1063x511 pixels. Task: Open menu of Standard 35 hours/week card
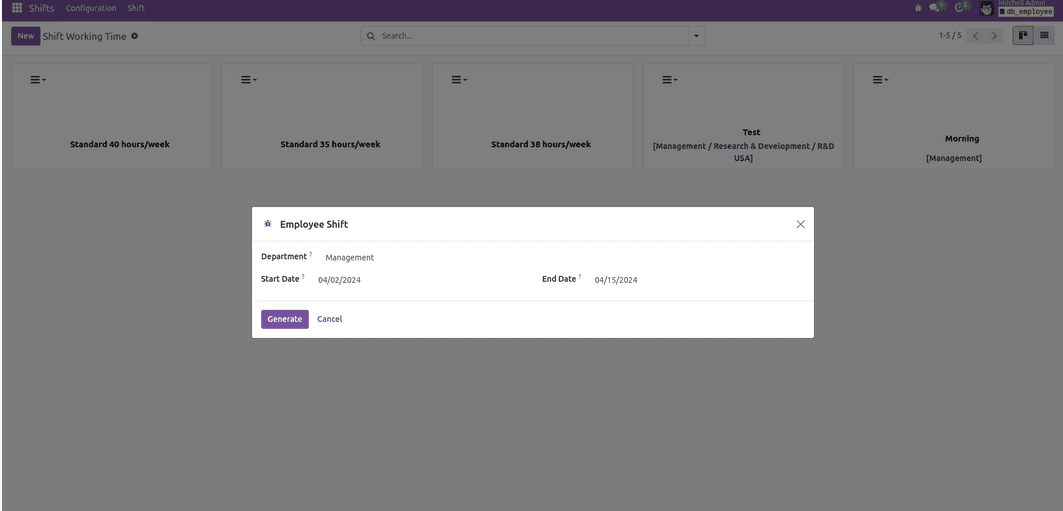249,80
